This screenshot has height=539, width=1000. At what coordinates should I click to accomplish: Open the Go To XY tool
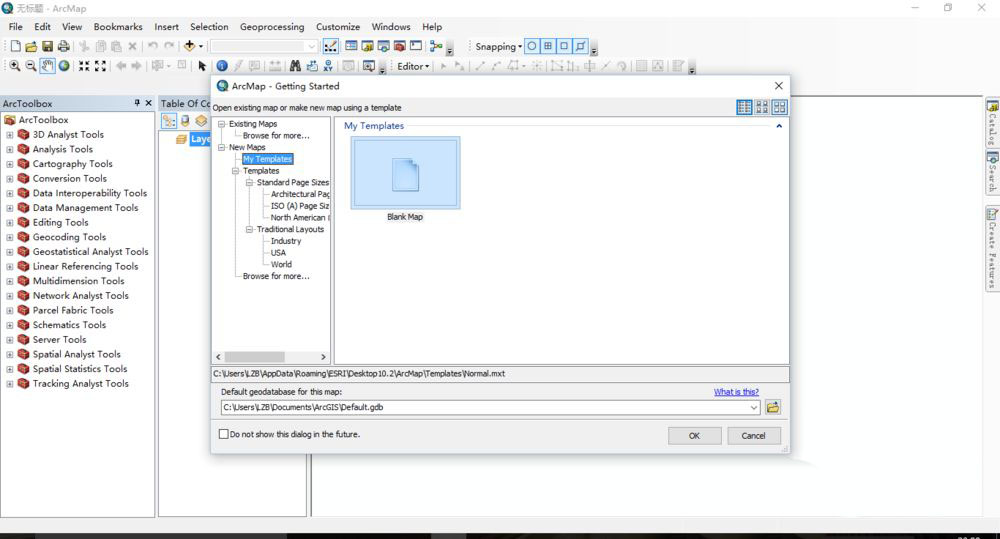(x=328, y=66)
